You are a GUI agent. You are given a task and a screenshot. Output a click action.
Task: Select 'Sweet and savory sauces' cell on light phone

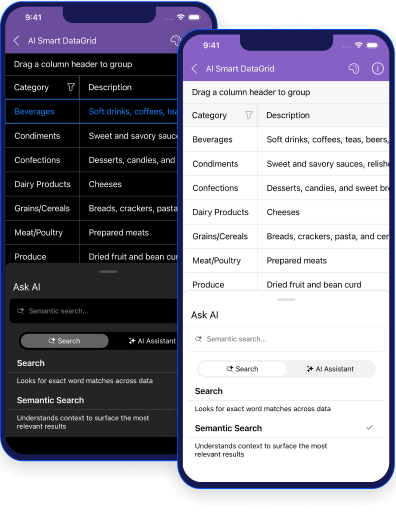click(x=323, y=164)
